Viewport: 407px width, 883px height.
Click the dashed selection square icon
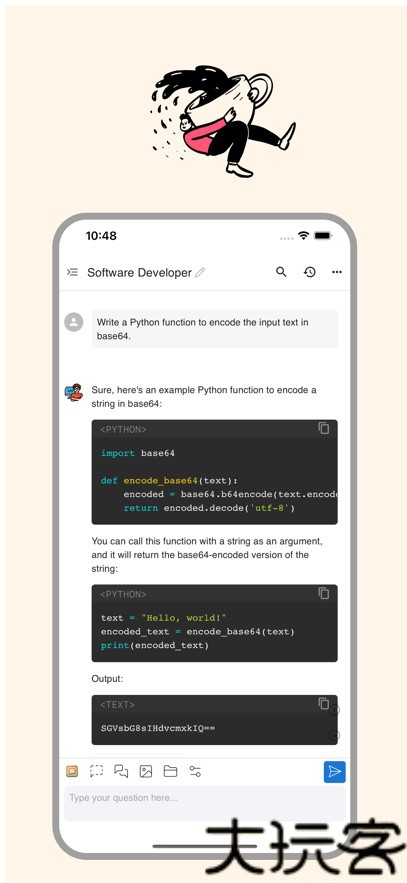[96, 771]
